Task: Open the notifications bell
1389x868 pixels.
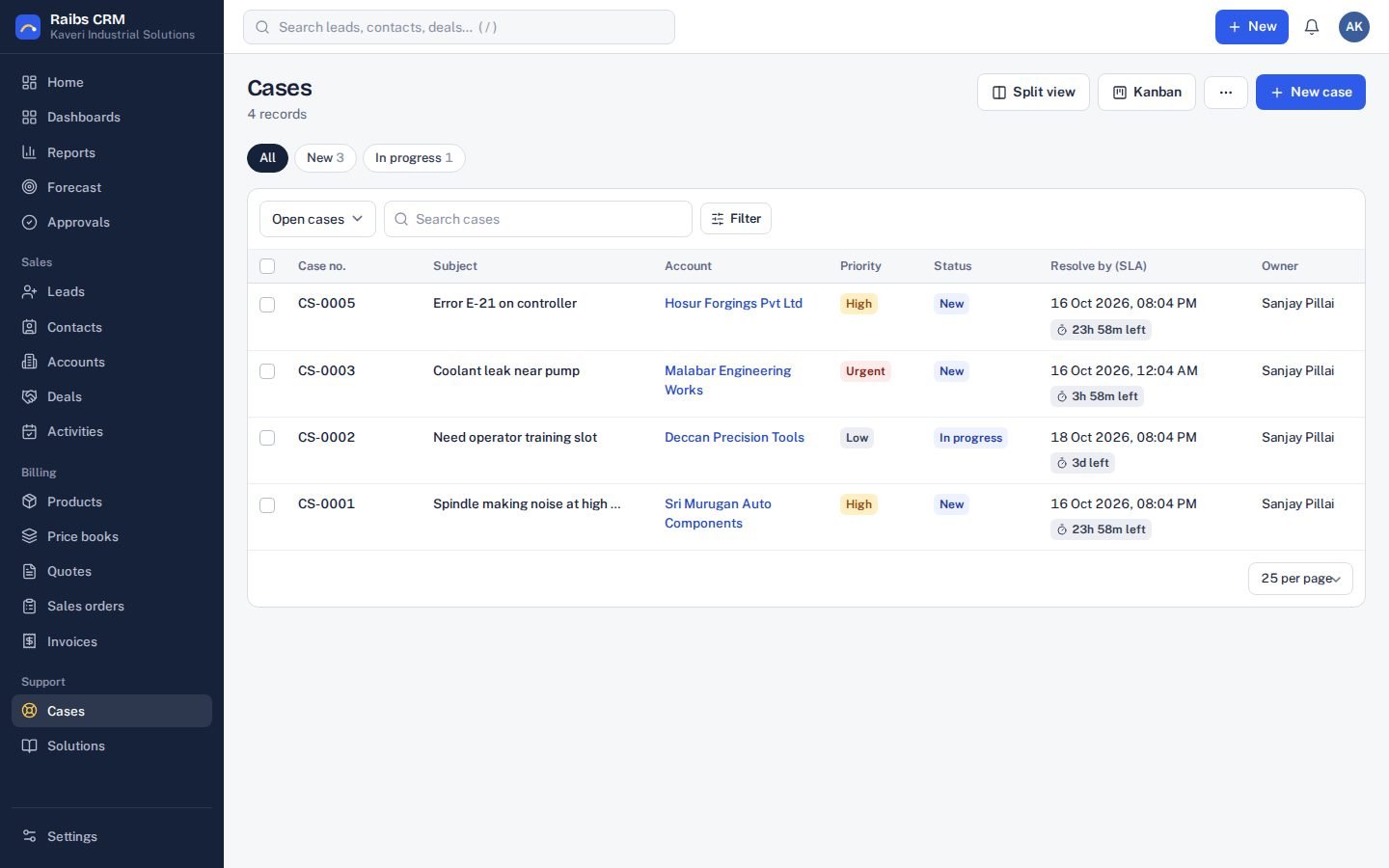Action: pyautogui.click(x=1312, y=27)
